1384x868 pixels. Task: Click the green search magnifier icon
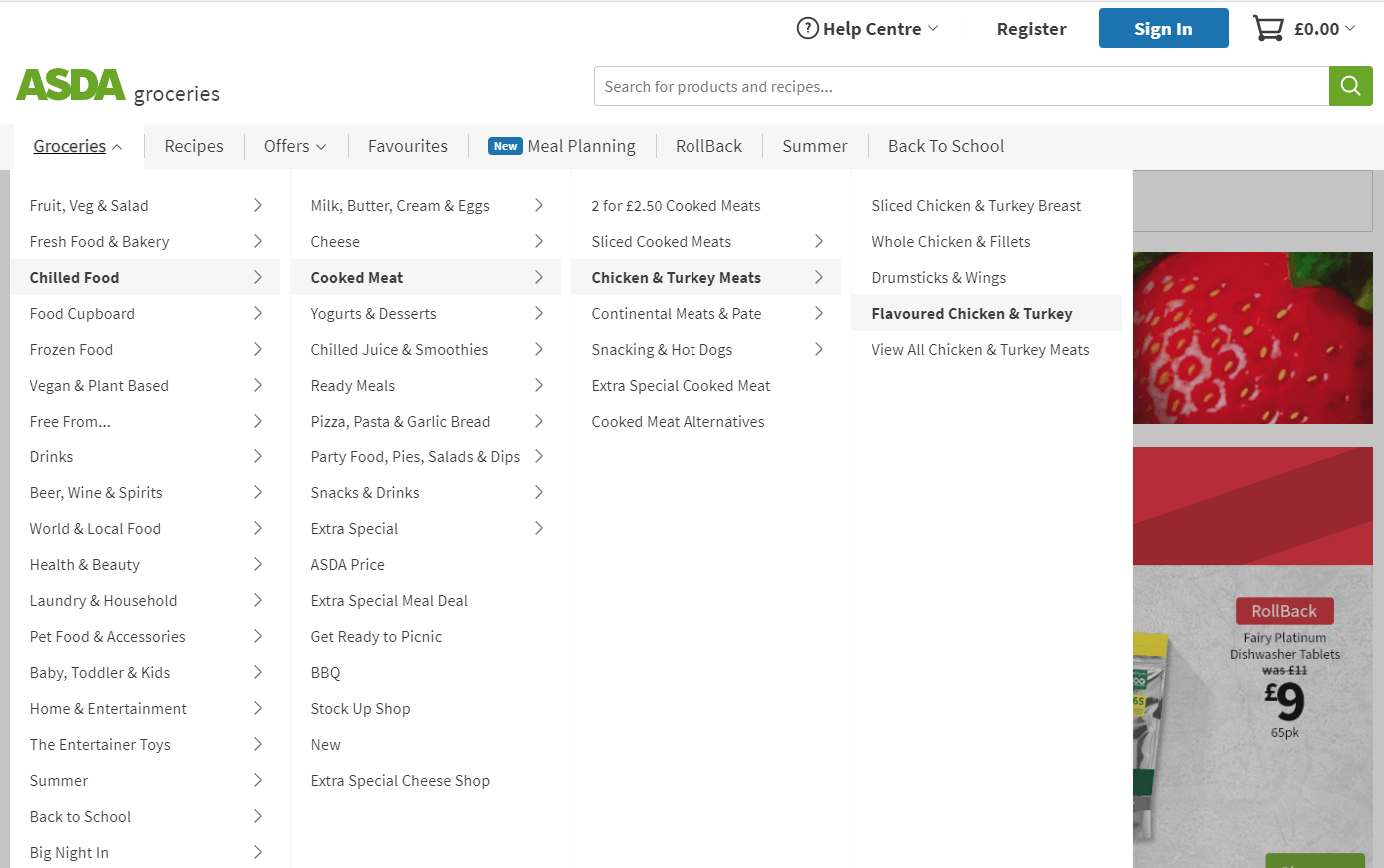click(1350, 86)
